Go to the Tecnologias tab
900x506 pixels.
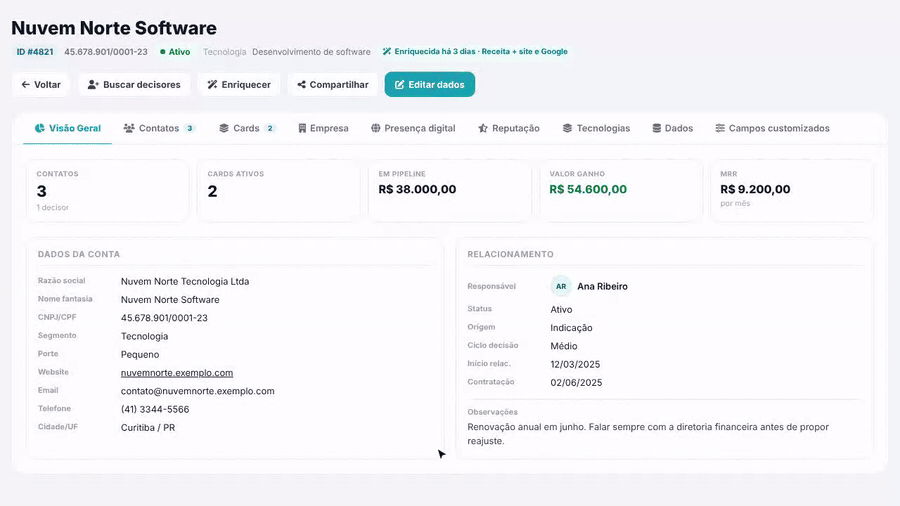pos(596,128)
